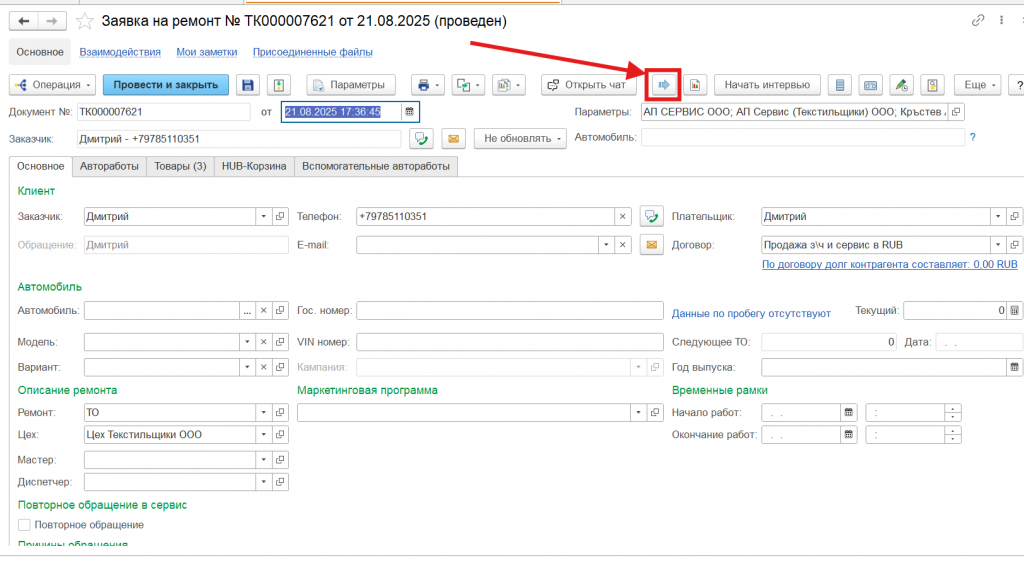
Task: Click into the VIN номер input field
Action: click(x=509, y=341)
